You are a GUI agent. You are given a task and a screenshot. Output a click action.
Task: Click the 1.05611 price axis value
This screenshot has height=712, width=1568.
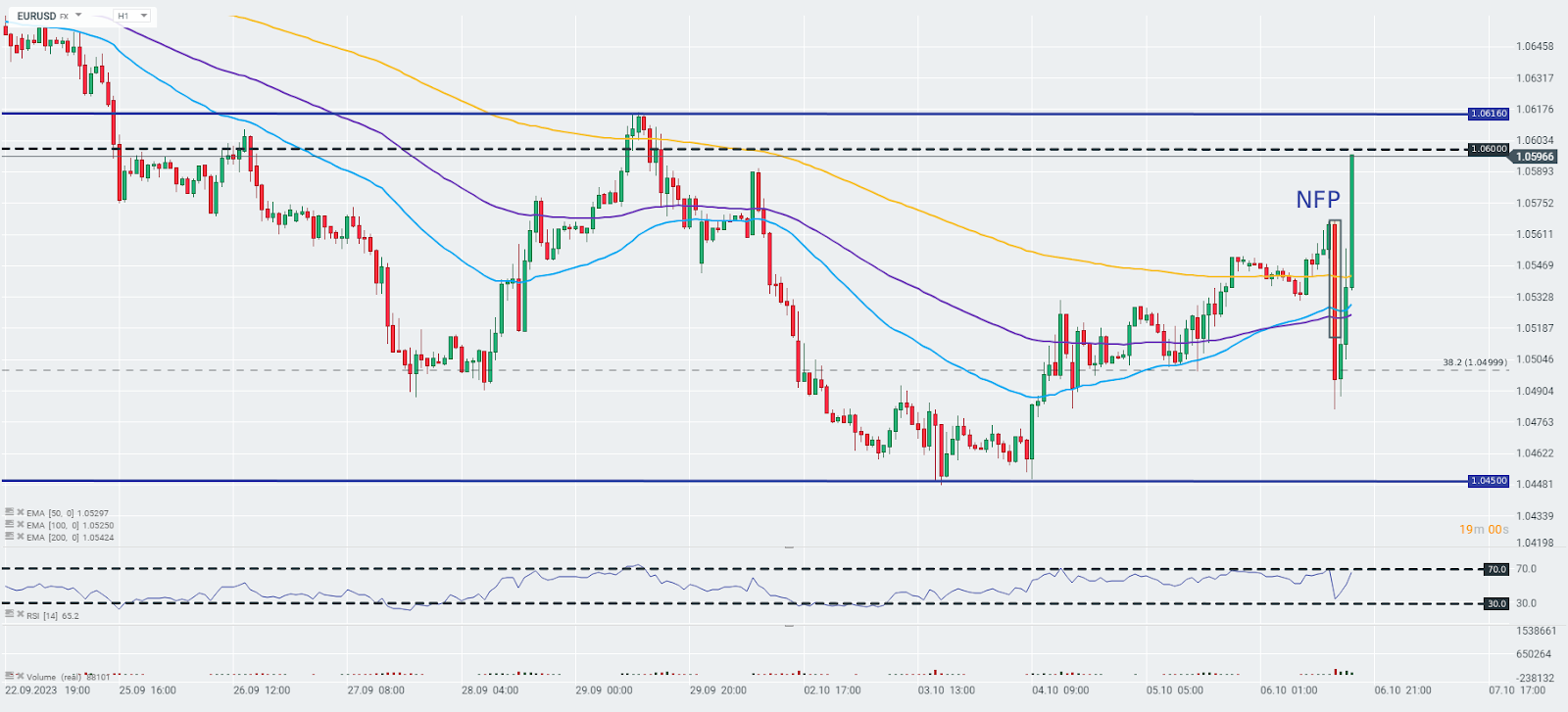[1535, 235]
